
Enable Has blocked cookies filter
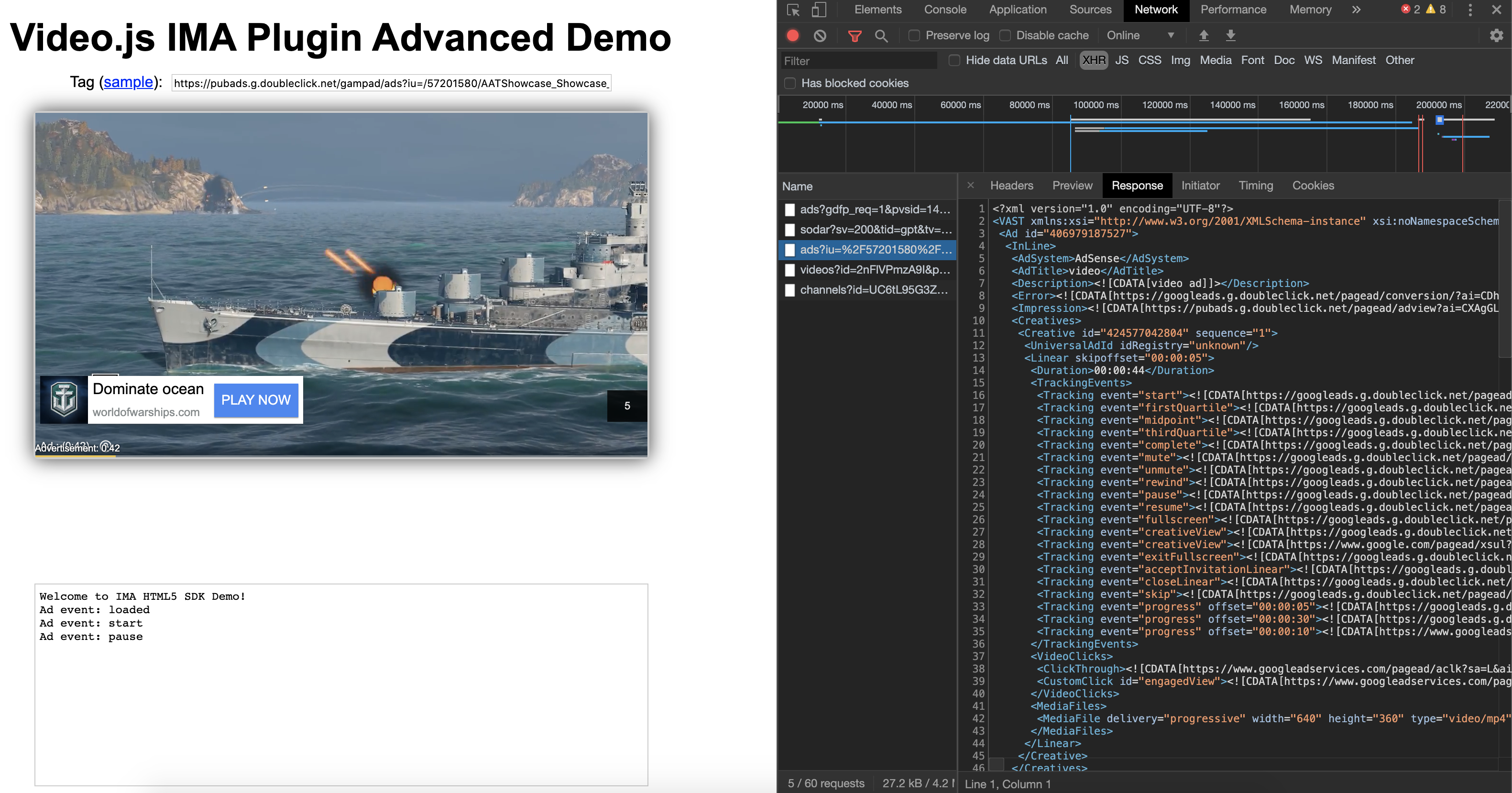789,83
